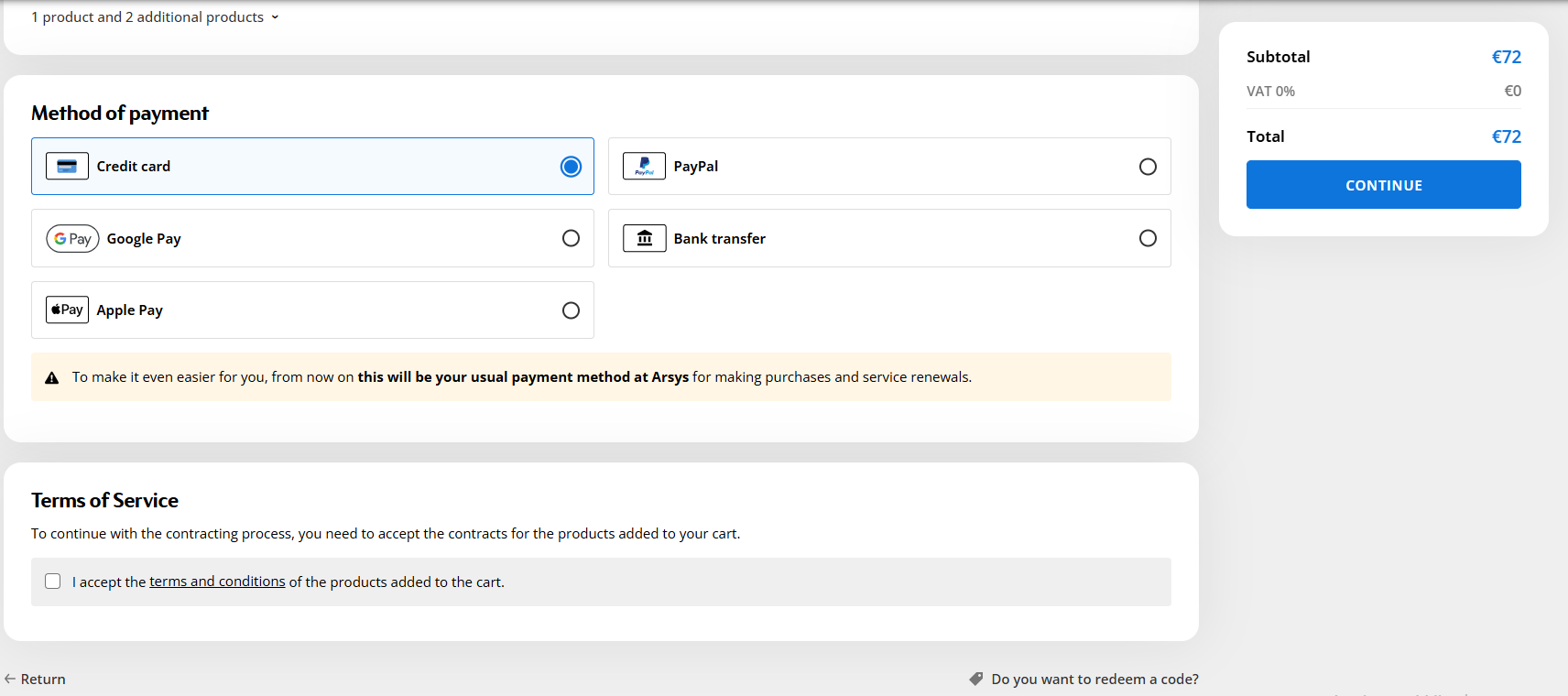Click the CONTINUE button
Image resolution: width=1568 pixels, height=696 pixels.
pos(1383,184)
